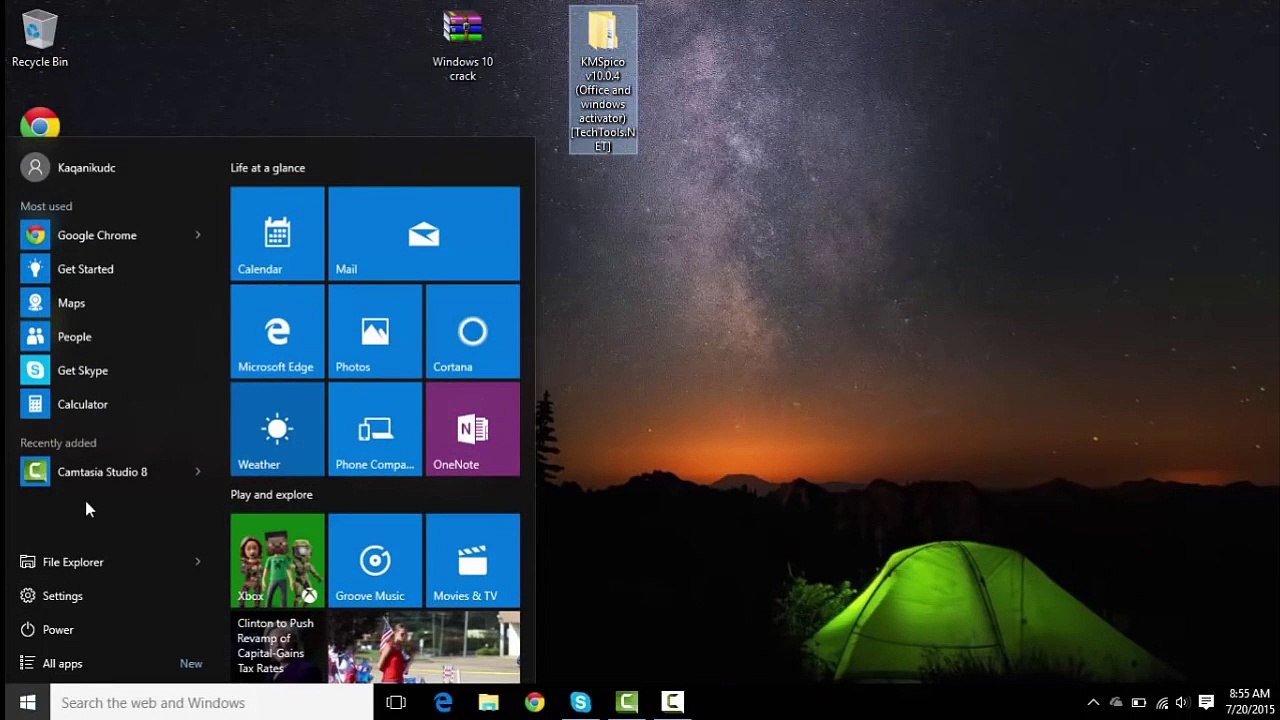
Task: Click the Play and explore group heading
Action: click(x=272, y=495)
